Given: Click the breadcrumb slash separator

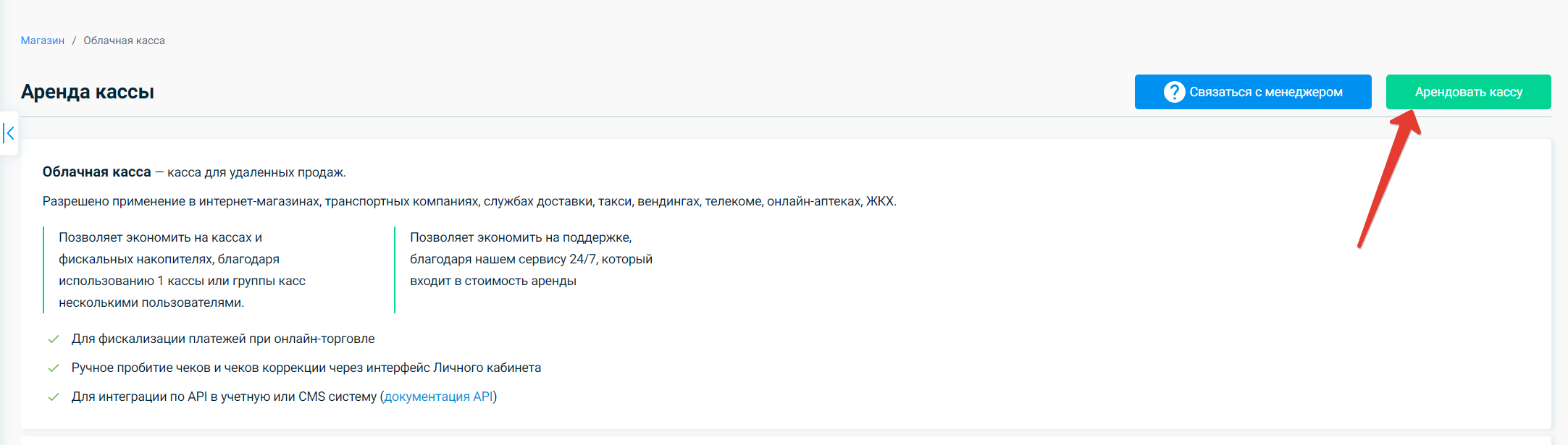Looking at the screenshot, I should click(x=74, y=41).
